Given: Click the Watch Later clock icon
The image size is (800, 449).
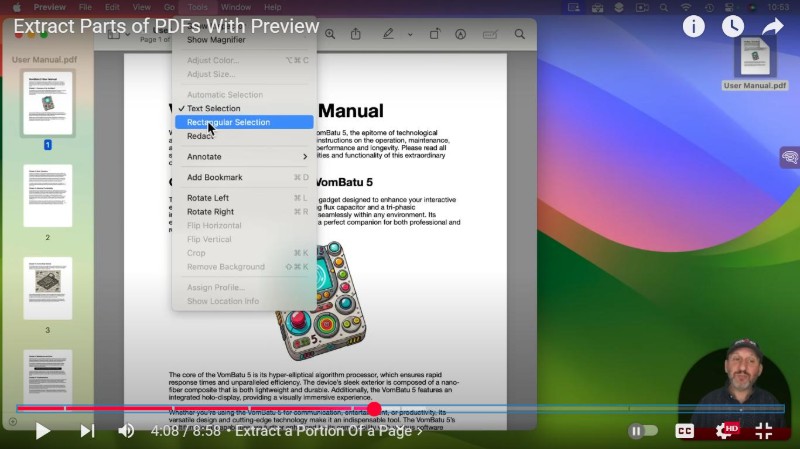Looking at the screenshot, I should click(733, 27).
